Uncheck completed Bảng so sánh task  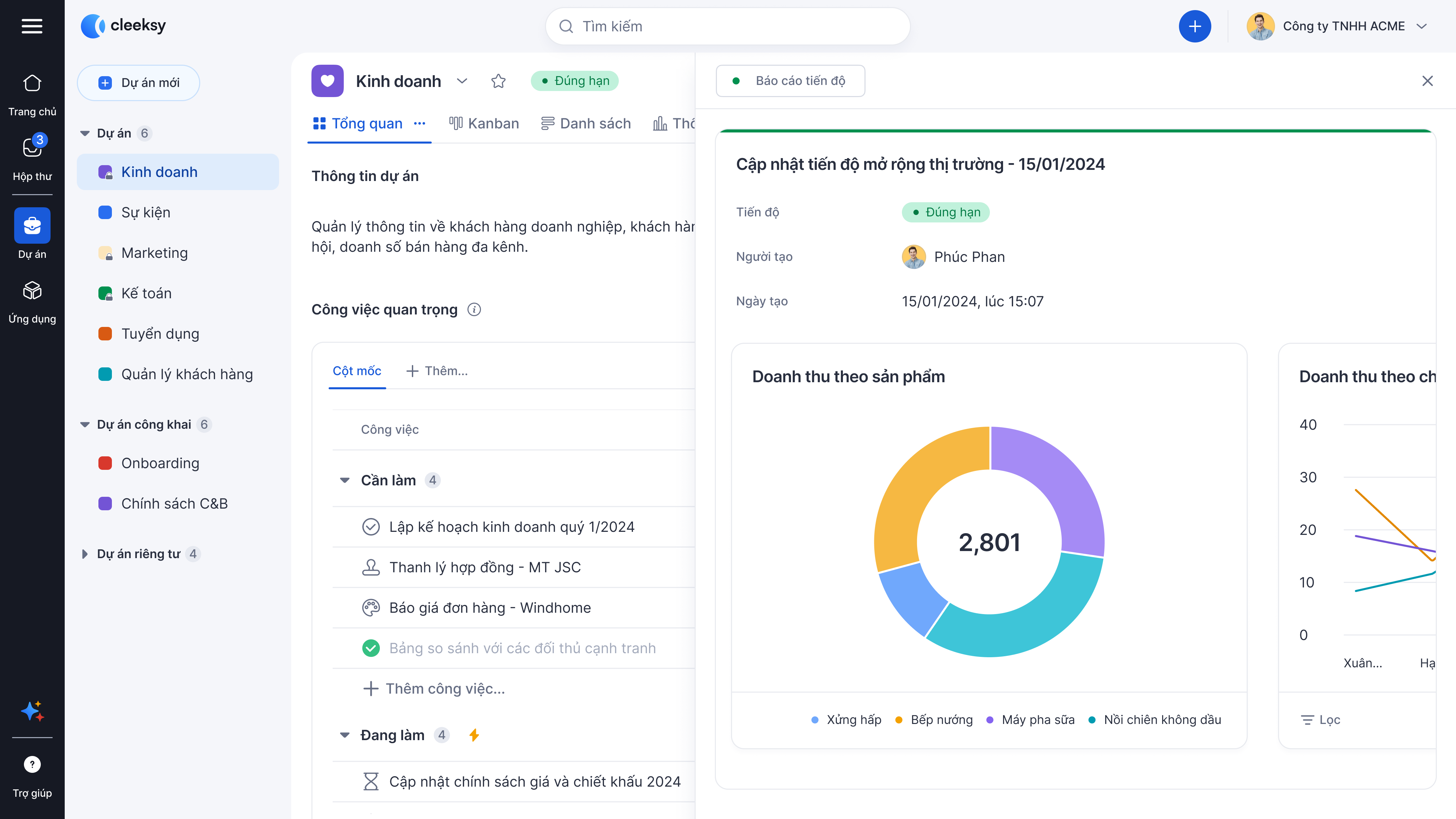click(371, 648)
